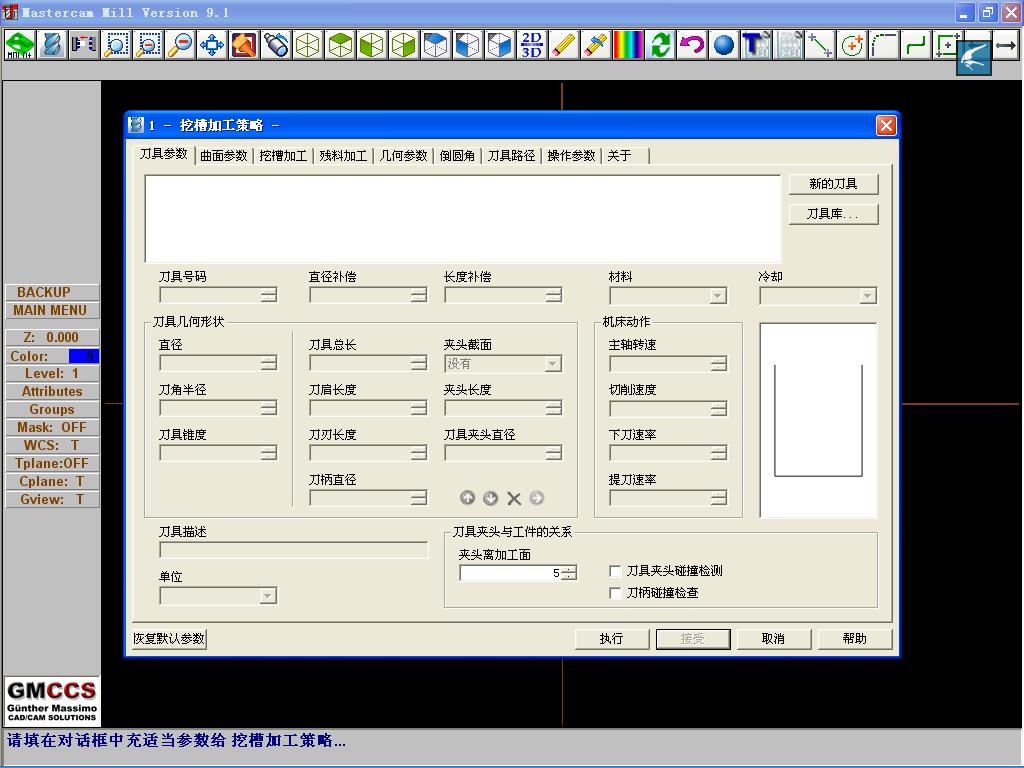Click the 刀具号码 spinner arrows
The height and width of the screenshot is (768, 1024).
[x=268, y=295]
